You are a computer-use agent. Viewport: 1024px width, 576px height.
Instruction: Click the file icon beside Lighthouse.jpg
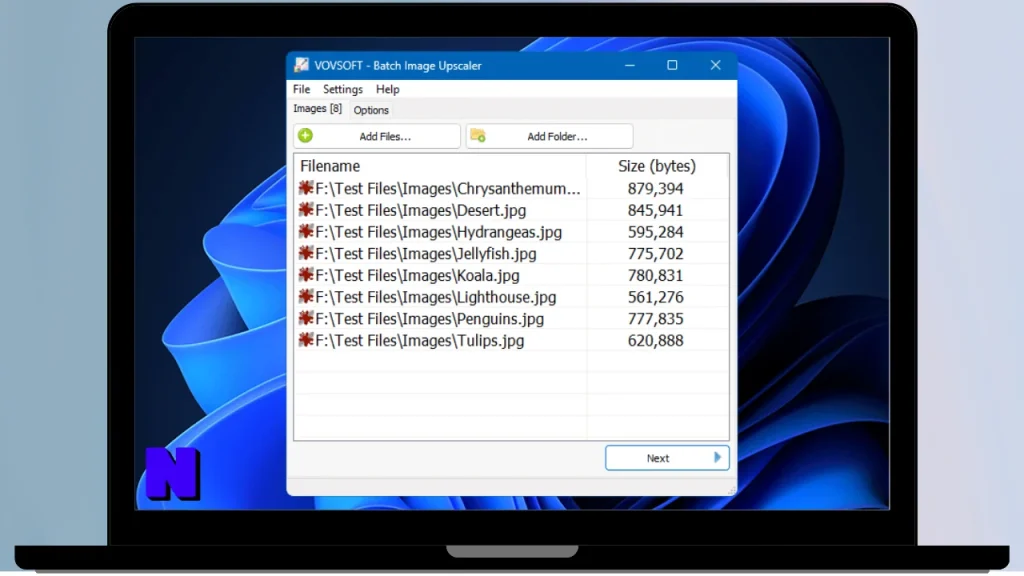point(306,296)
